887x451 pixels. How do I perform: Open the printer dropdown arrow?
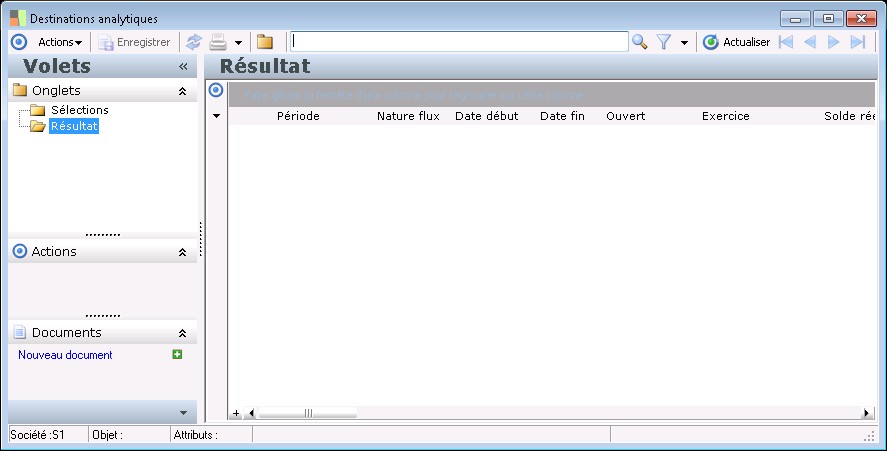(238, 42)
